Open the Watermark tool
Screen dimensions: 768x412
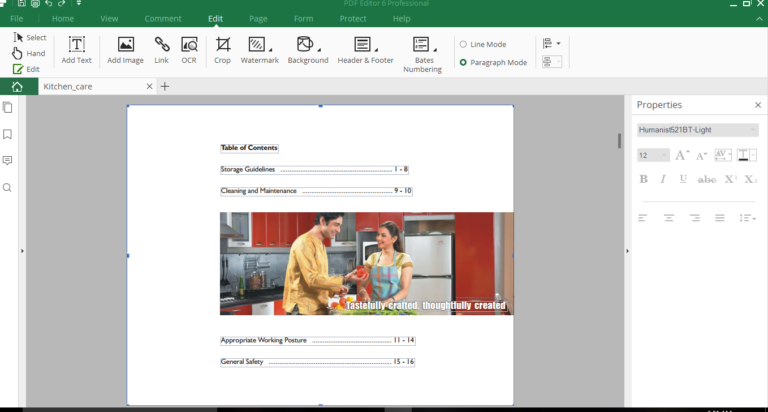pyautogui.click(x=259, y=50)
